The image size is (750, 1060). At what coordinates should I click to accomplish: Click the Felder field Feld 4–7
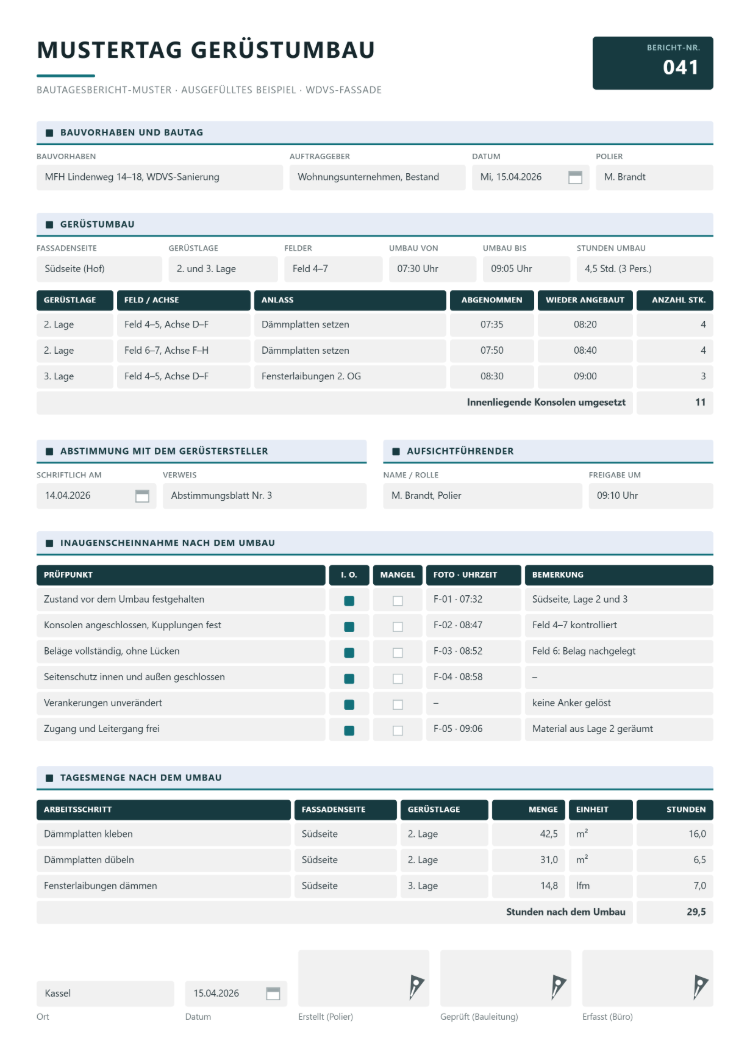click(x=333, y=269)
